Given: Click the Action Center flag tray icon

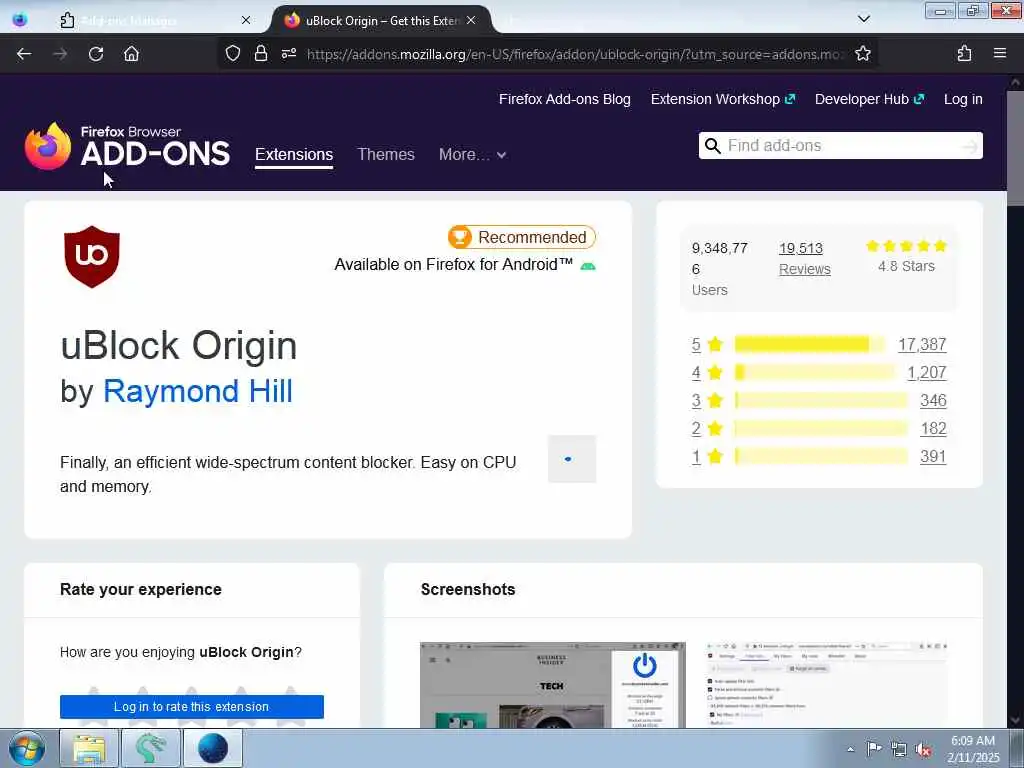Looking at the screenshot, I should point(874,748).
